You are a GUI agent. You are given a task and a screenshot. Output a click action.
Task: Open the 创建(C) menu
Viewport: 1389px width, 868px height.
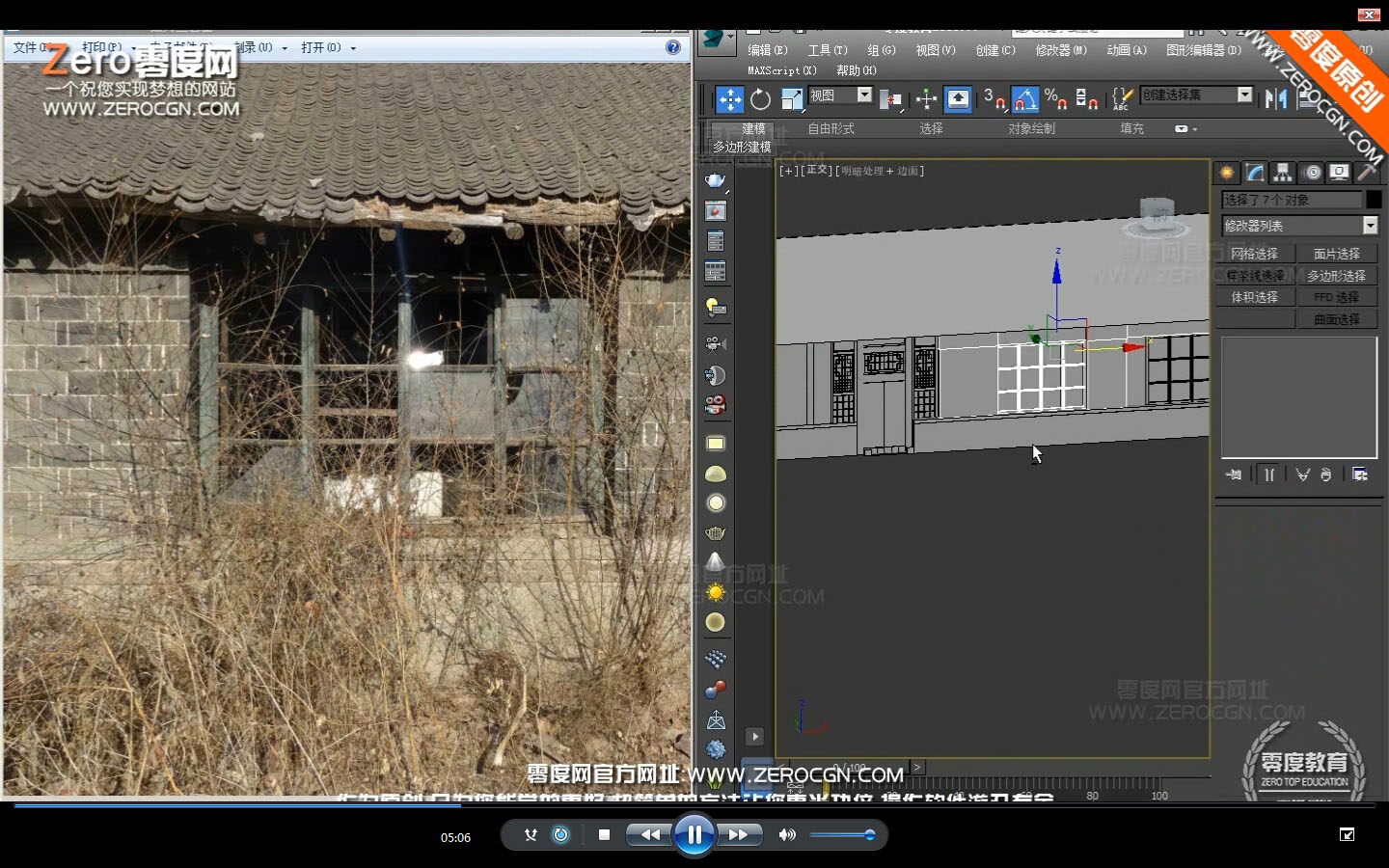(x=995, y=50)
